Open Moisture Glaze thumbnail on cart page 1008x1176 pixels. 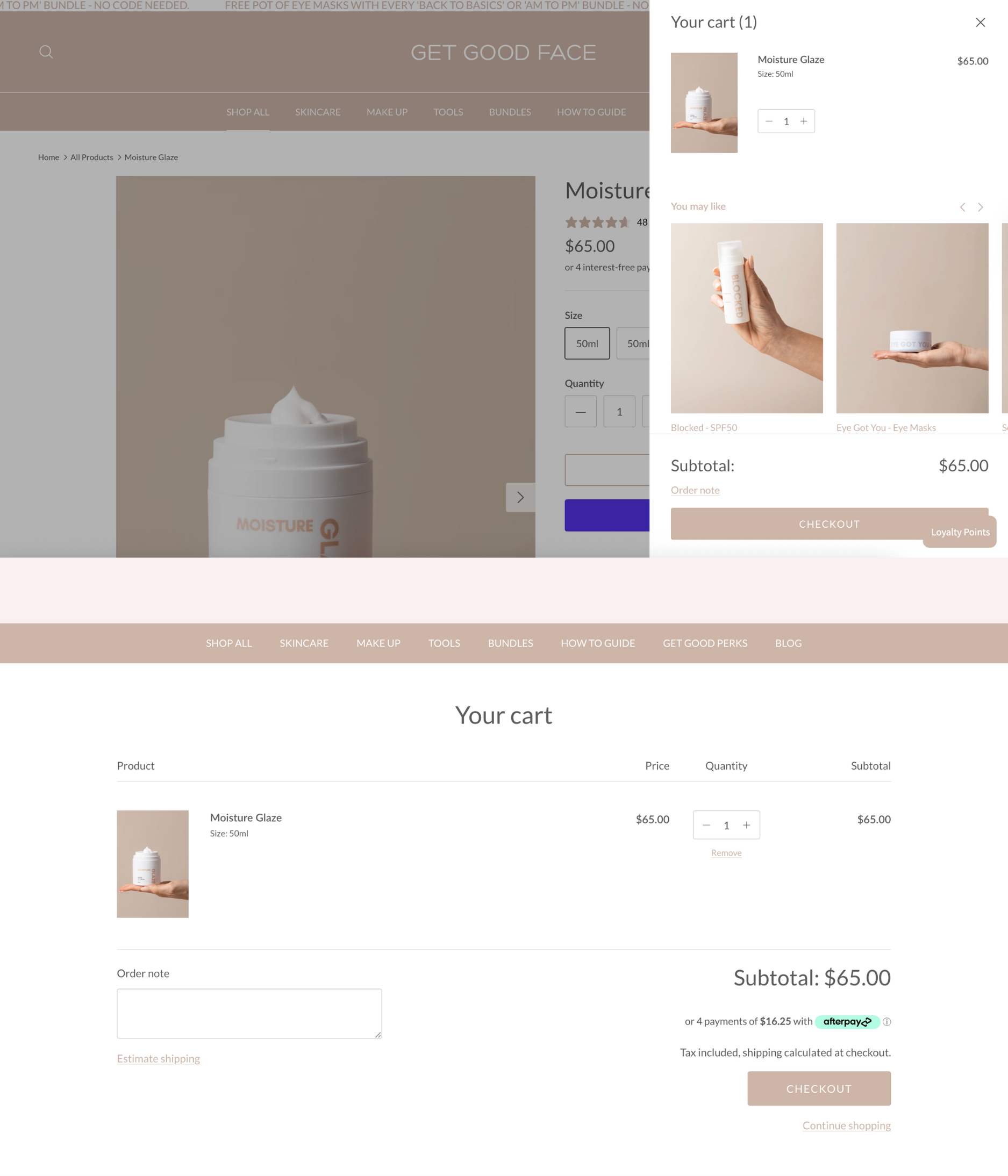[153, 864]
